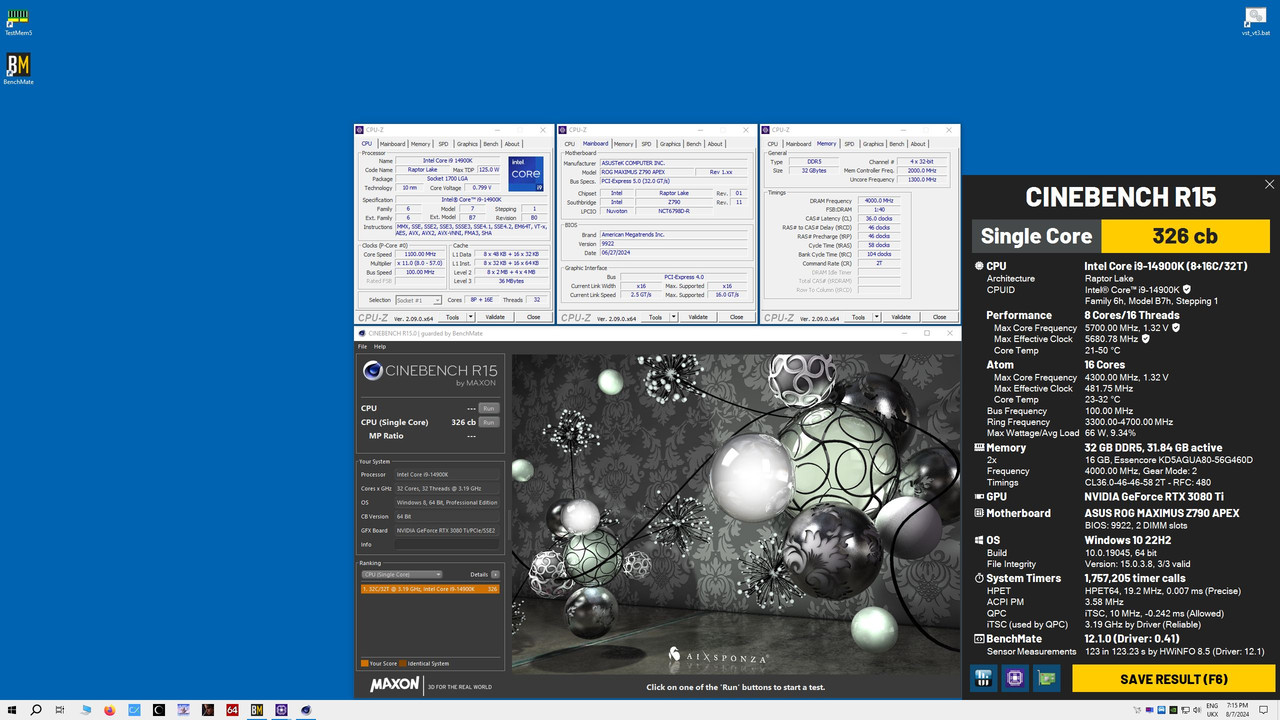Viewport: 1280px width, 720px height.
Task: Click Close button in first CPU-Z window
Action: pyautogui.click(x=533, y=317)
